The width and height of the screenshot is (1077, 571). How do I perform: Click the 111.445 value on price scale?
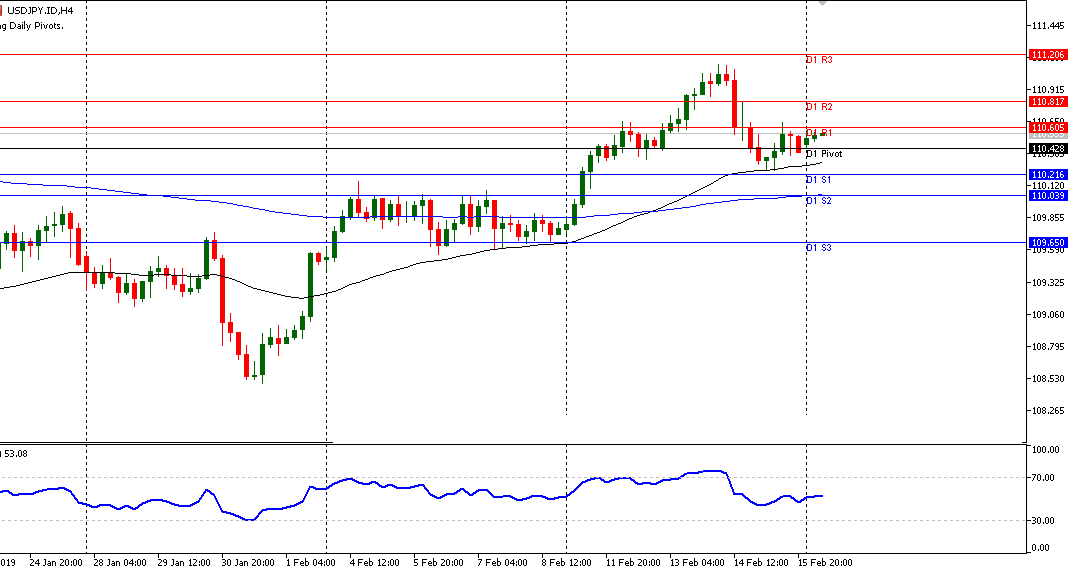click(1047, 25)
